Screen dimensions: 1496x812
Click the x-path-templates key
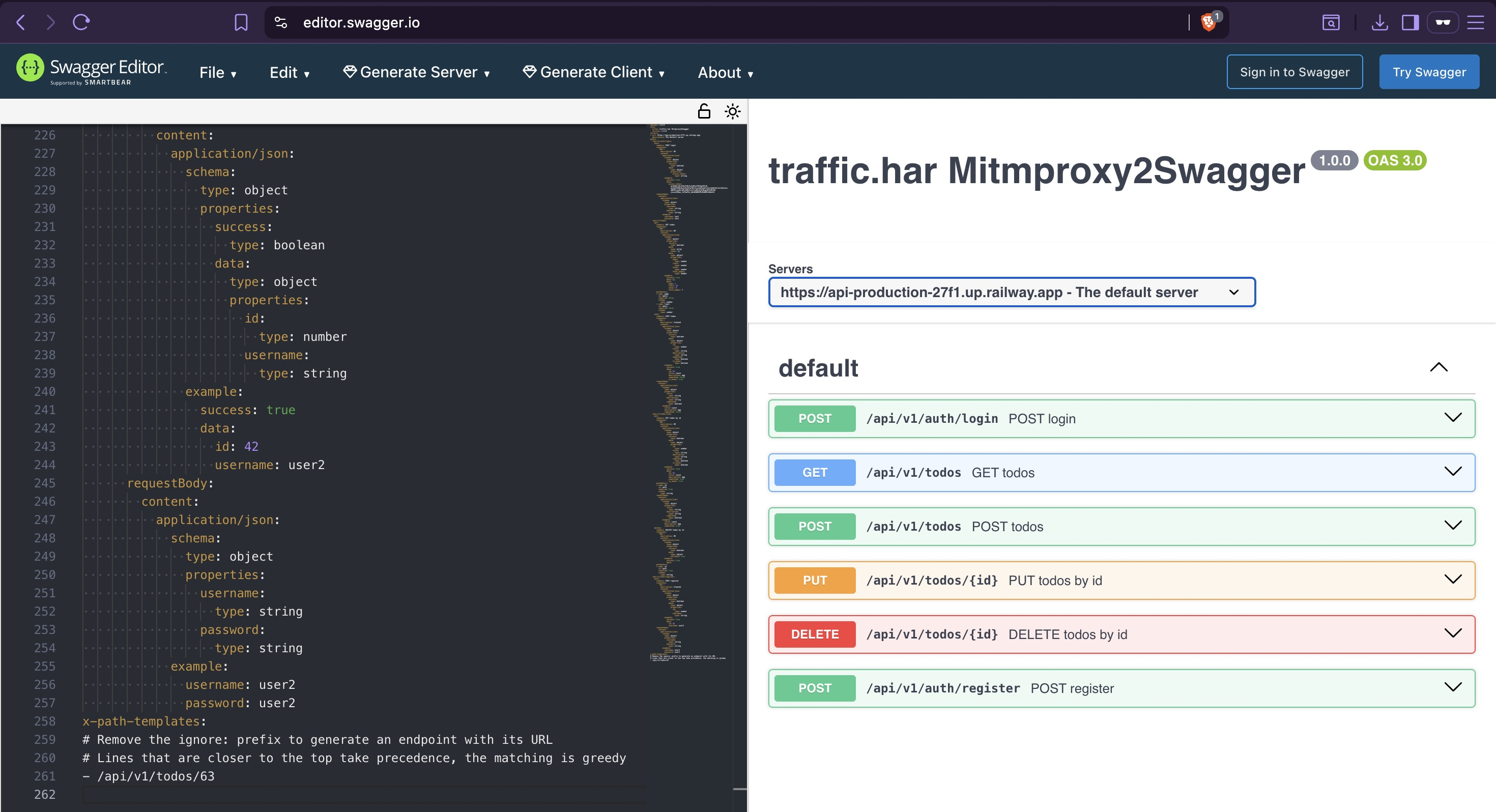[x=141, y=721]
